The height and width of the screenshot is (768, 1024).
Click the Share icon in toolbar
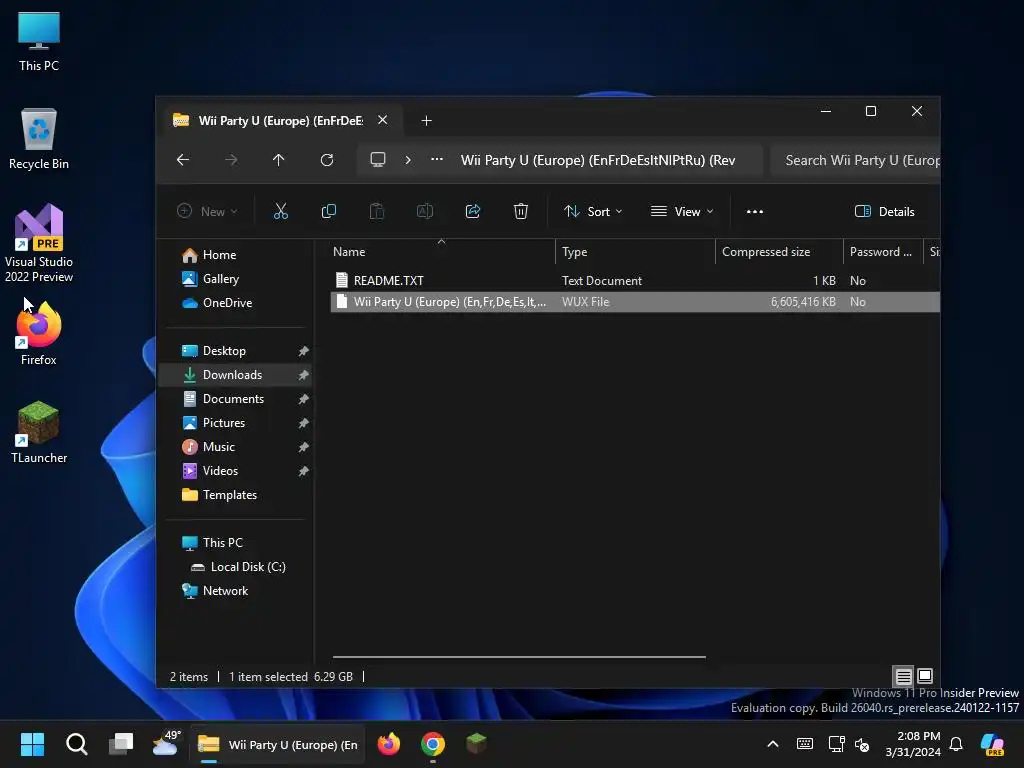click(x=473, y=211)
